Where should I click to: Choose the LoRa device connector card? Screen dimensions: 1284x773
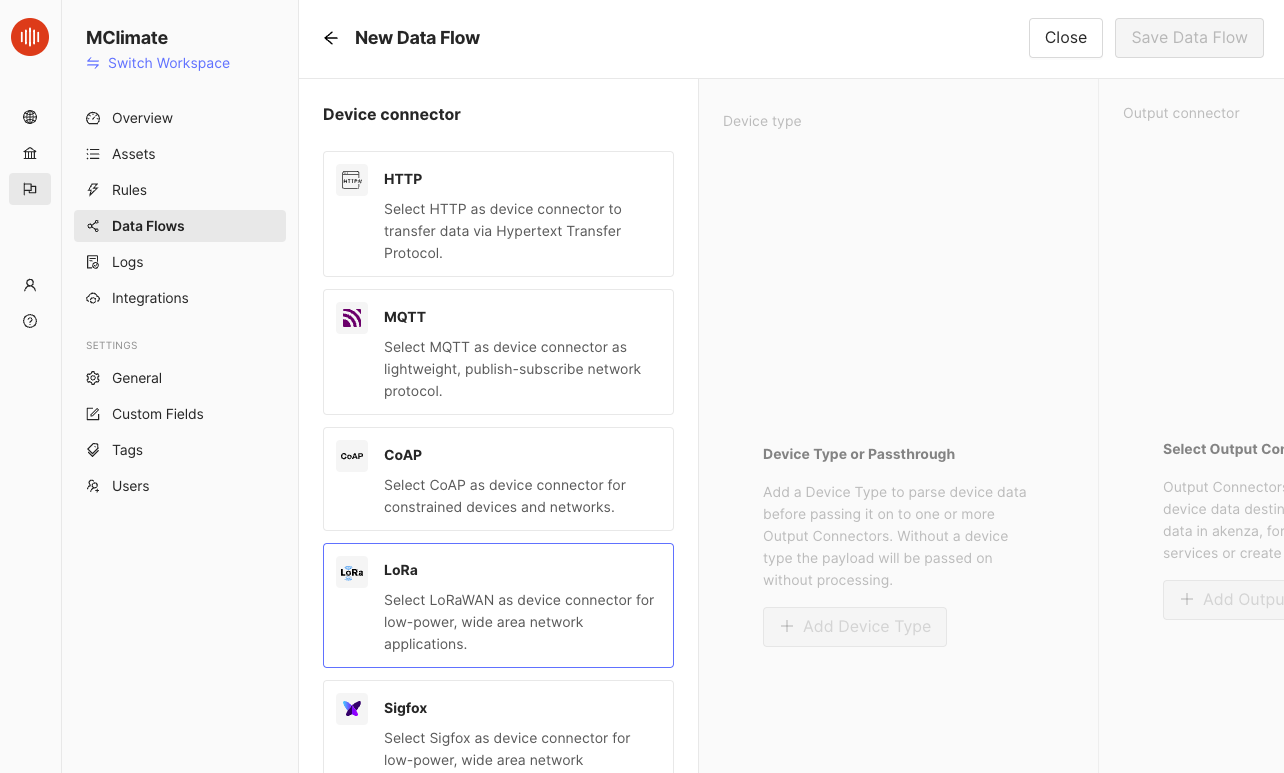(498, 605)
